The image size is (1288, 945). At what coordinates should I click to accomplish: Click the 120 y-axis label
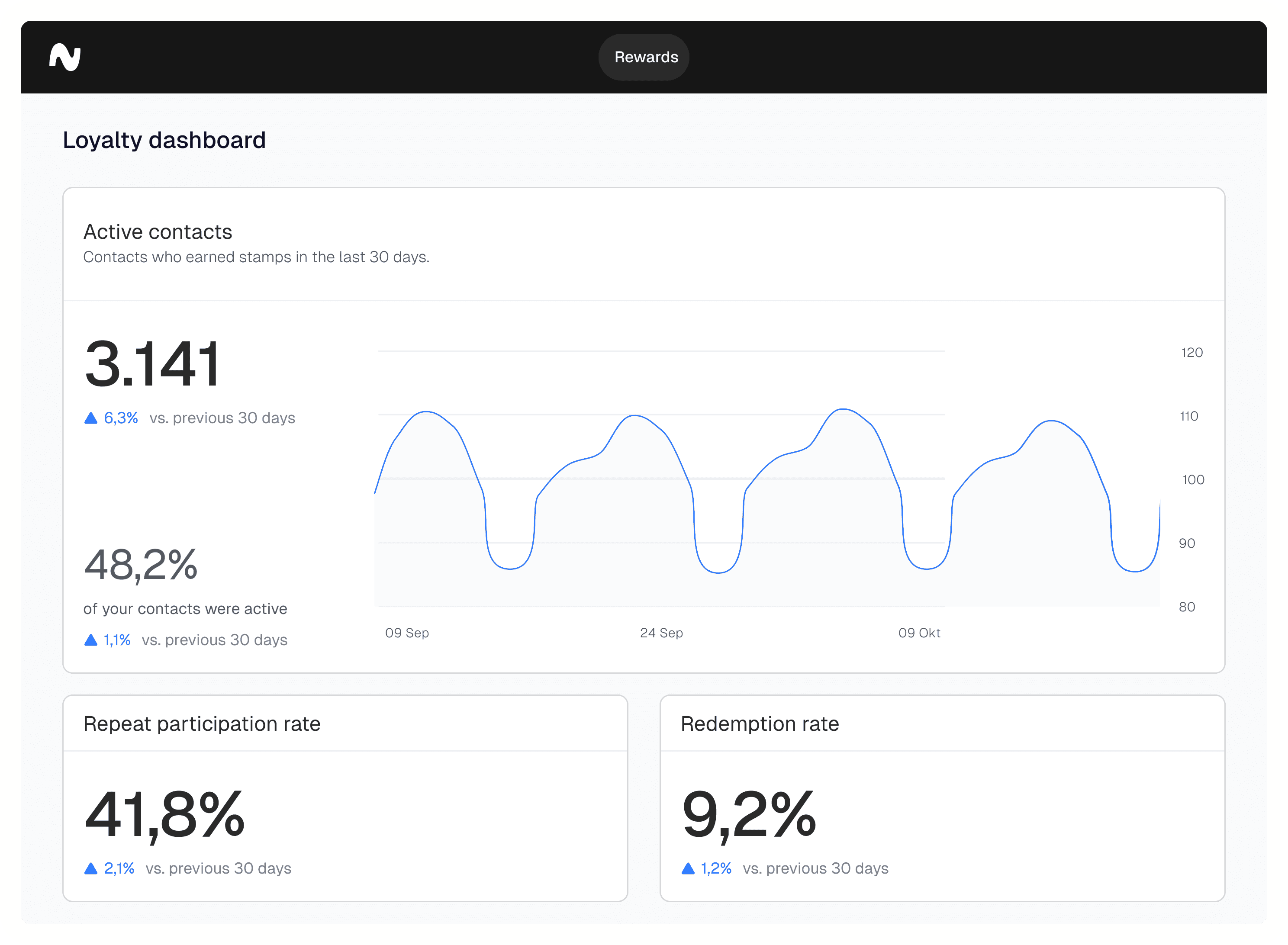click(x=1192, y=352)
